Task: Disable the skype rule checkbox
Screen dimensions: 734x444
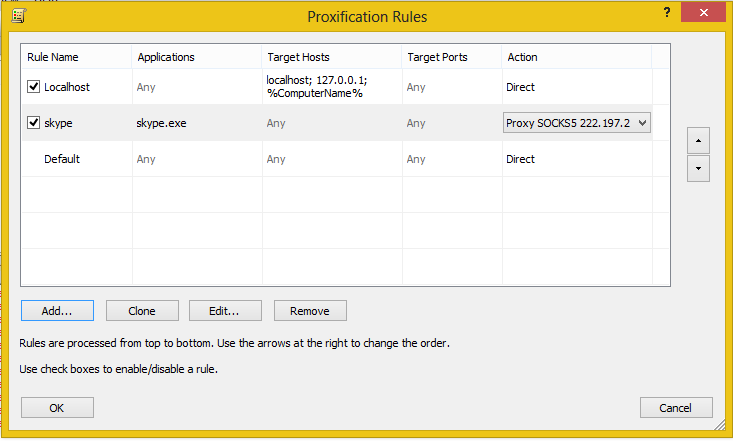Action: (x=34, y=123)
